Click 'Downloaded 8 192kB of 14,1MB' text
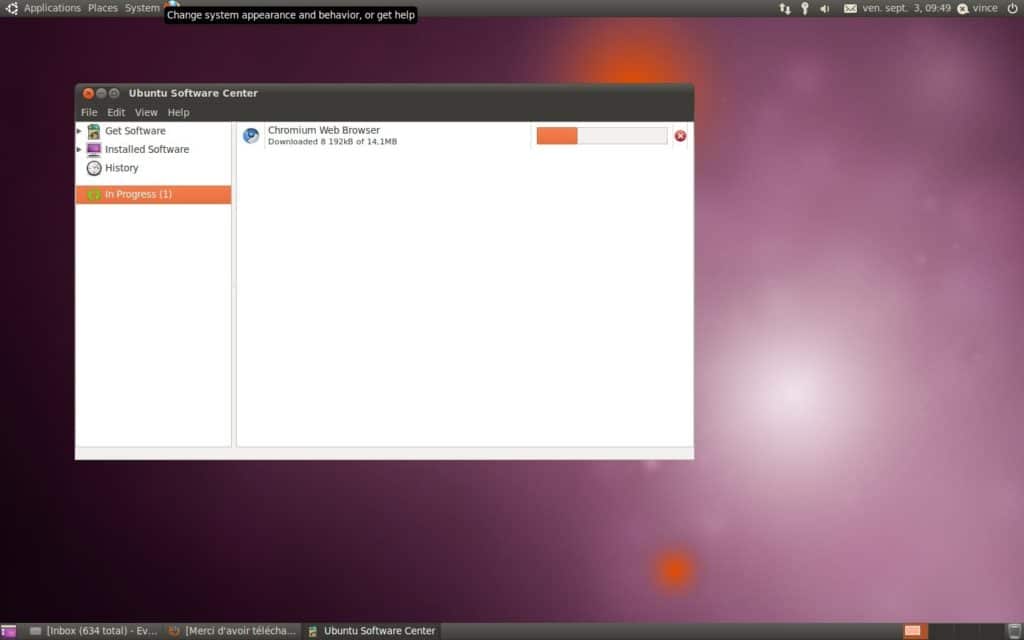Screen dimensions: 1024x640 point(332,142)
